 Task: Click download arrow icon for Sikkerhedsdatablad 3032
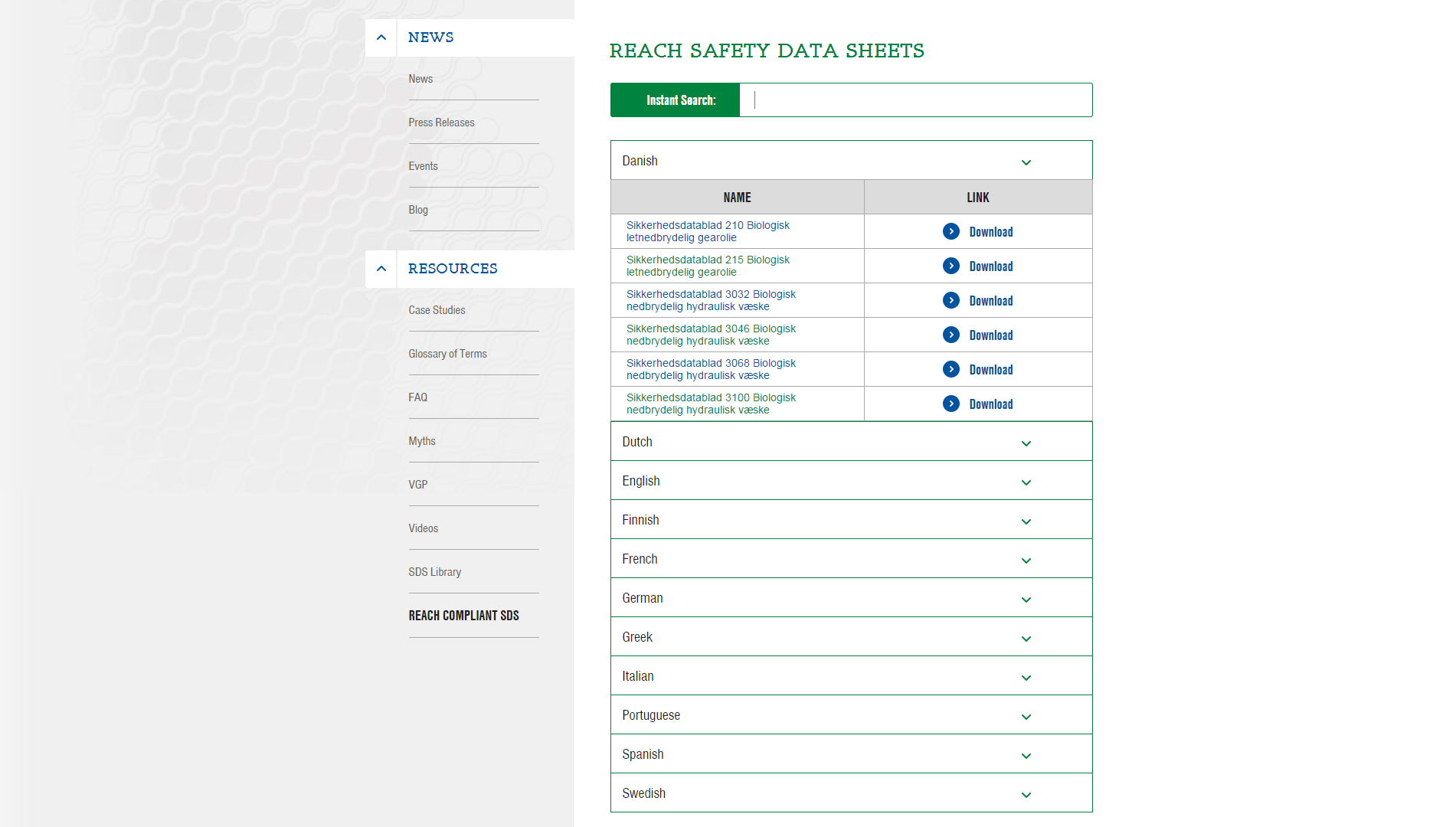pos(951,300)
